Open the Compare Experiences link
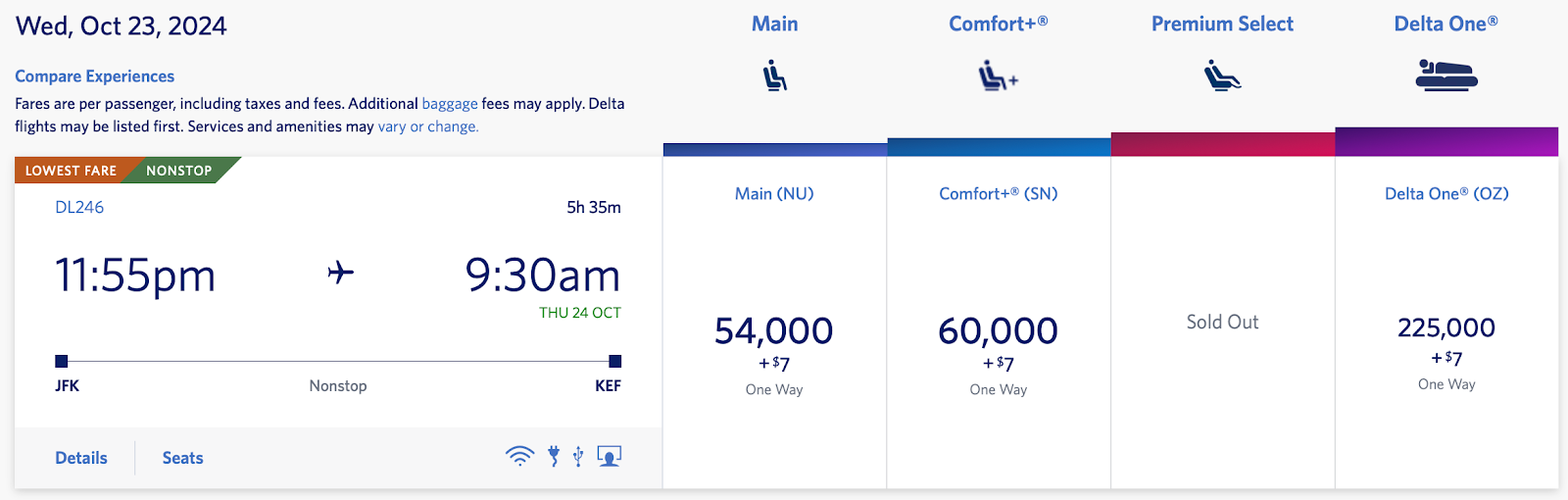 [94, 76]
